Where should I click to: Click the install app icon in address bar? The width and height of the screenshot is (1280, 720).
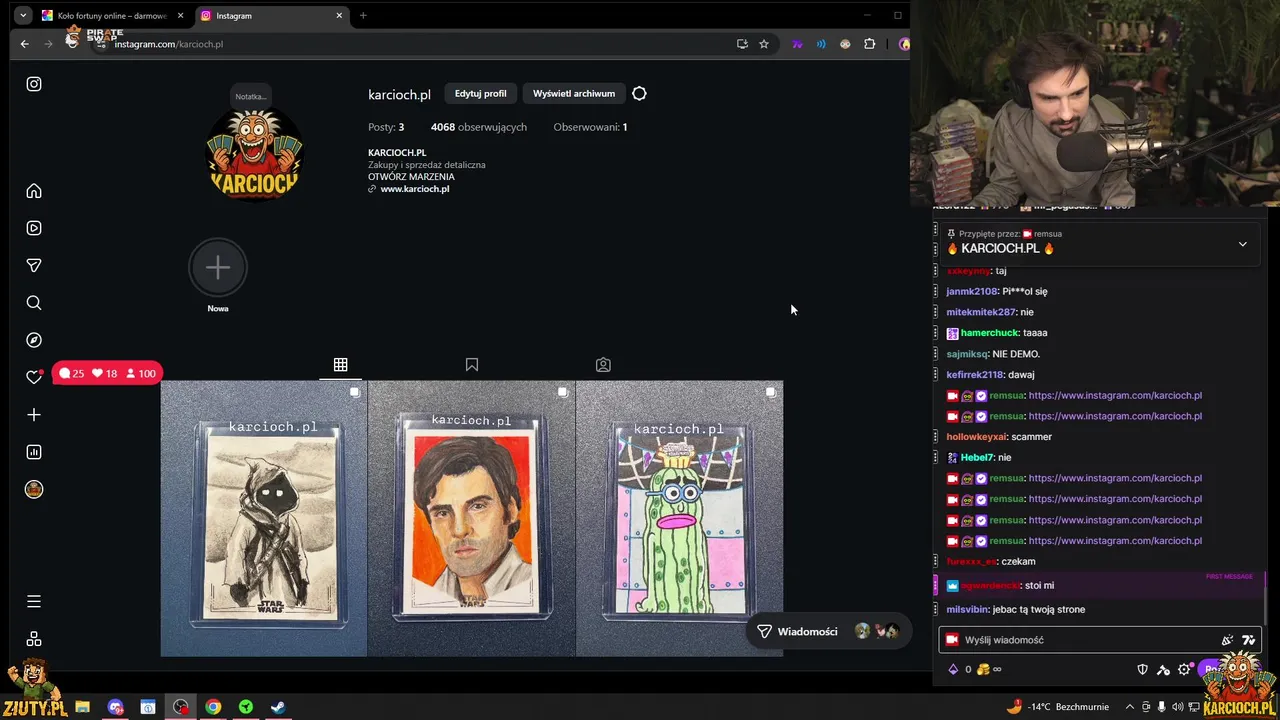[742, 44]
